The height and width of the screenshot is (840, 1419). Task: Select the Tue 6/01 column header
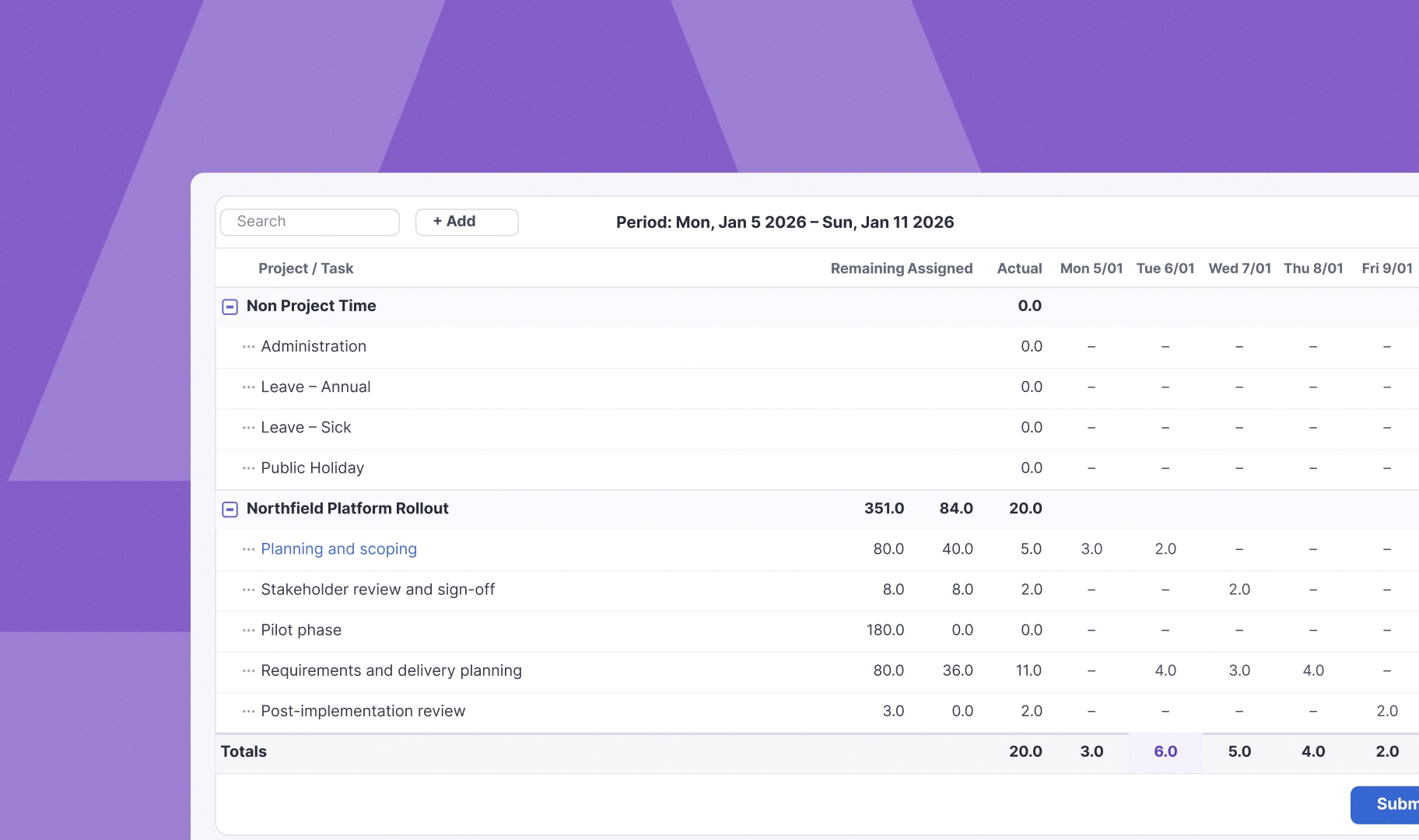[x=1165, y=268]
